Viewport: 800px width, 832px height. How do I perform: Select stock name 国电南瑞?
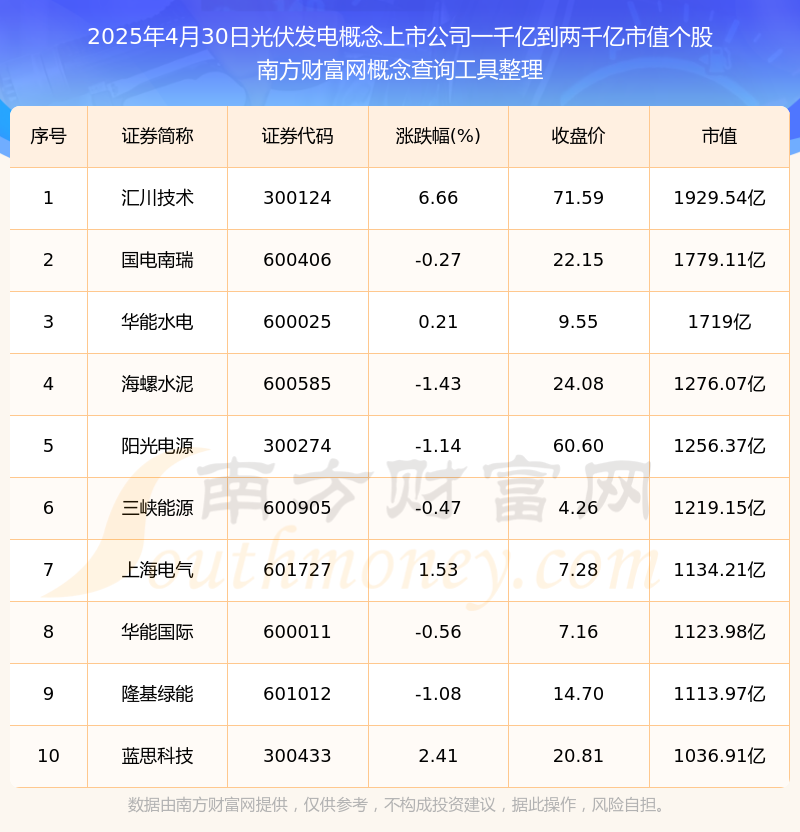pyautogui.click(x=157, y=260)
